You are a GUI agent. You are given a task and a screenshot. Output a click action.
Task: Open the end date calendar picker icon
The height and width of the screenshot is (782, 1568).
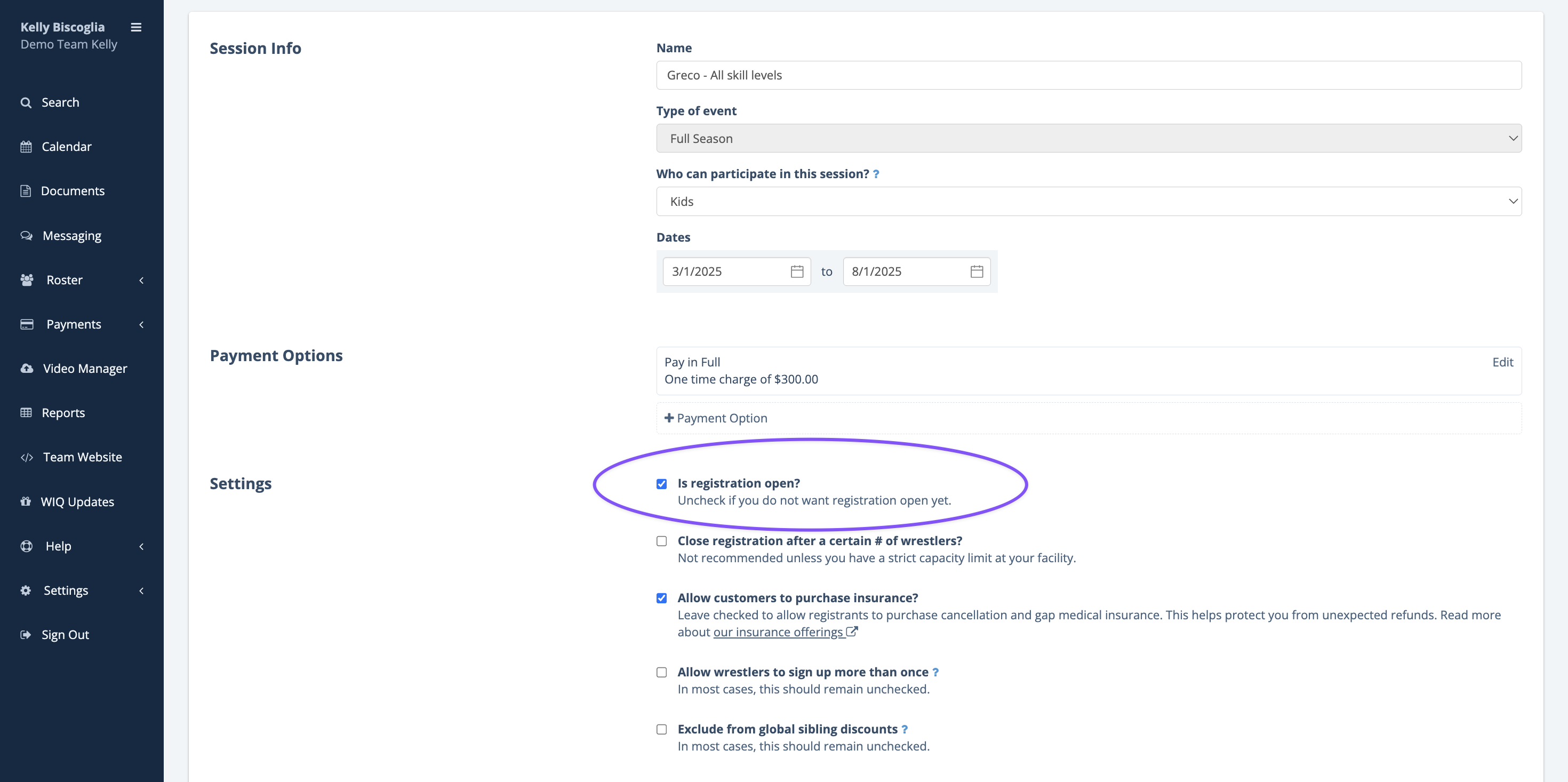[x=977, y=272]
